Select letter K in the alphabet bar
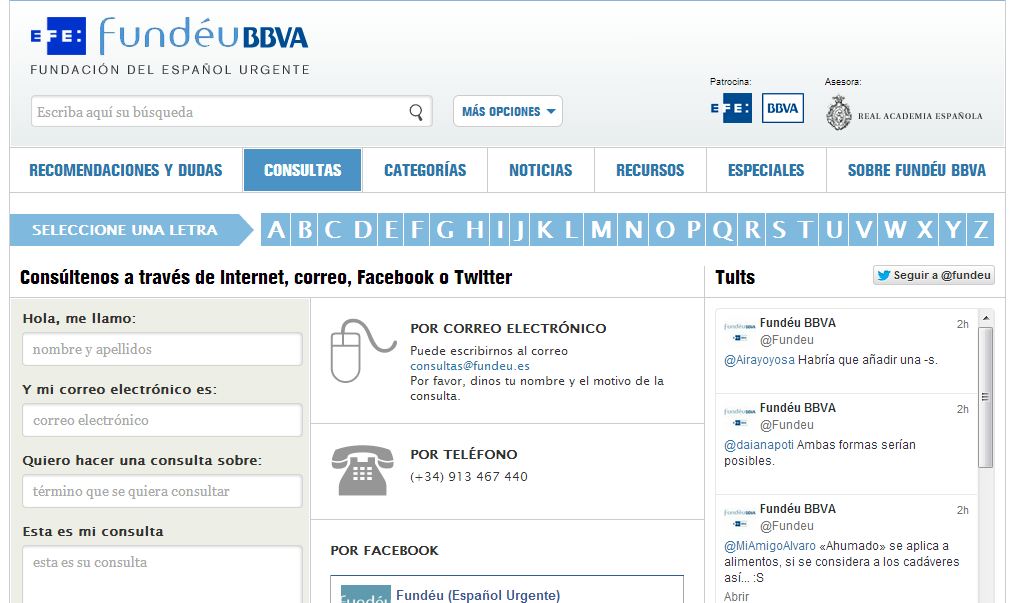1027x603 pixels. click(544, 230)
